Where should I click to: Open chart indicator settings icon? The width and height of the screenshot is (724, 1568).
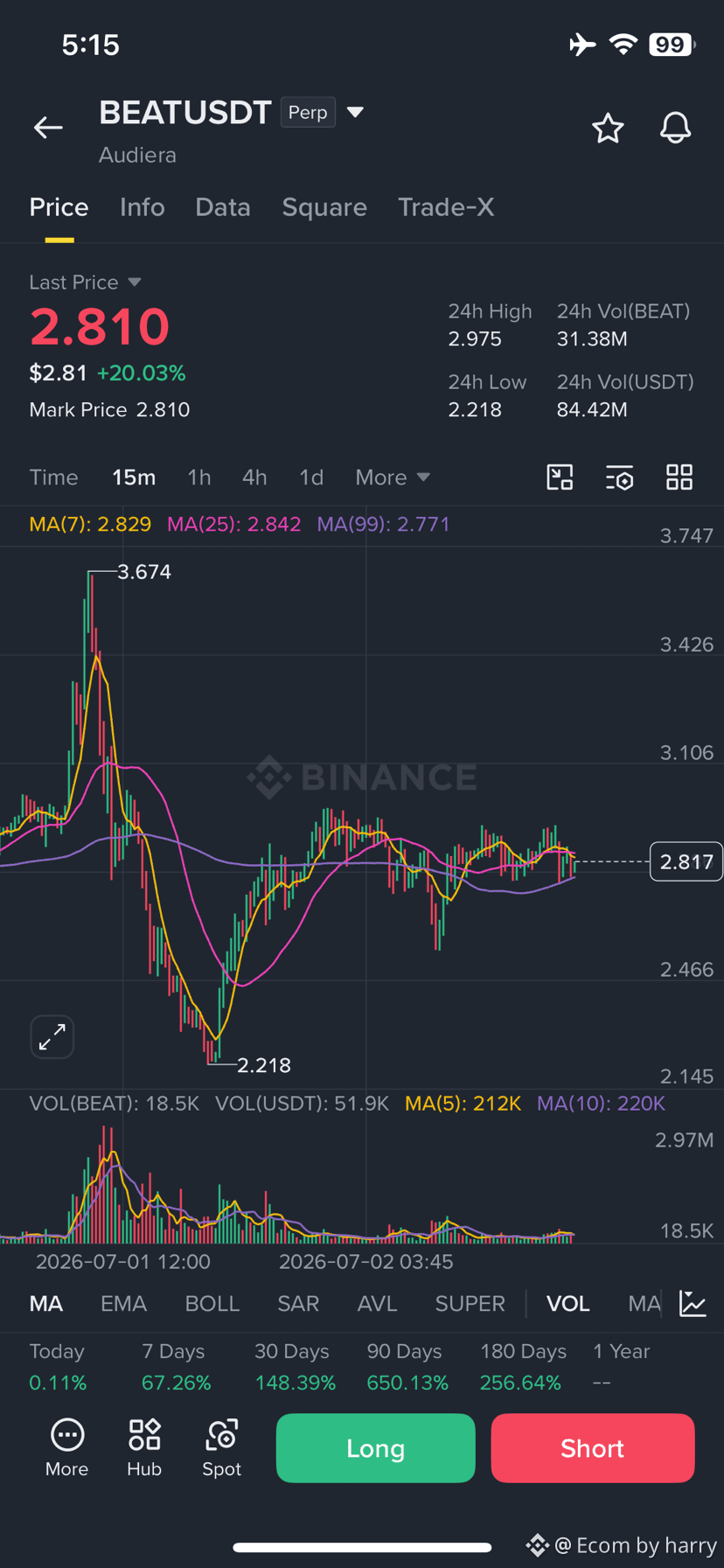[620, 477]
